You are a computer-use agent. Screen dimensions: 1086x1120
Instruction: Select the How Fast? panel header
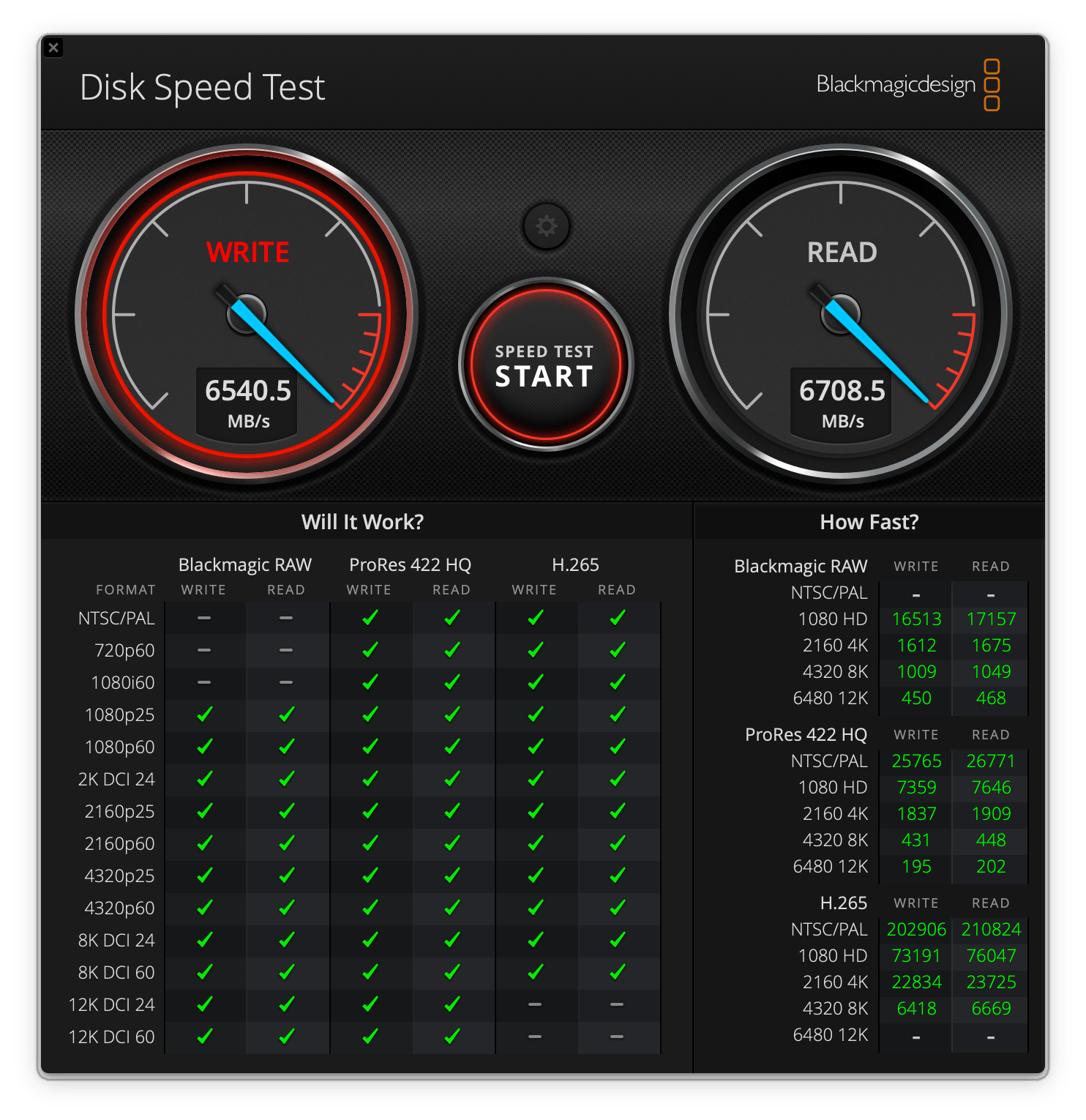[869, 522]
